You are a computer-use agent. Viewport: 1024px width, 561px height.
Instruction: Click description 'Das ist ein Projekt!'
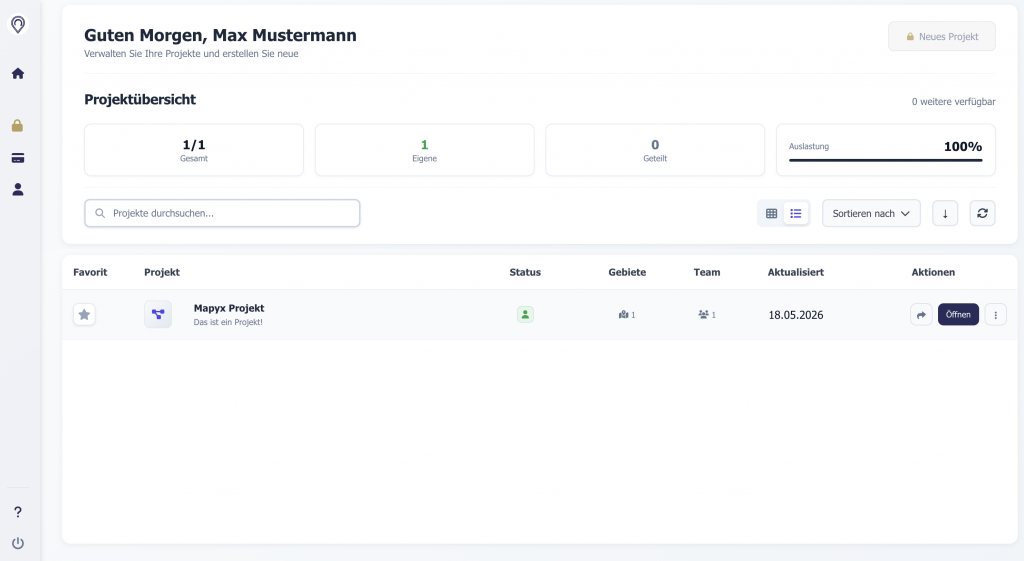click(228, 322)
